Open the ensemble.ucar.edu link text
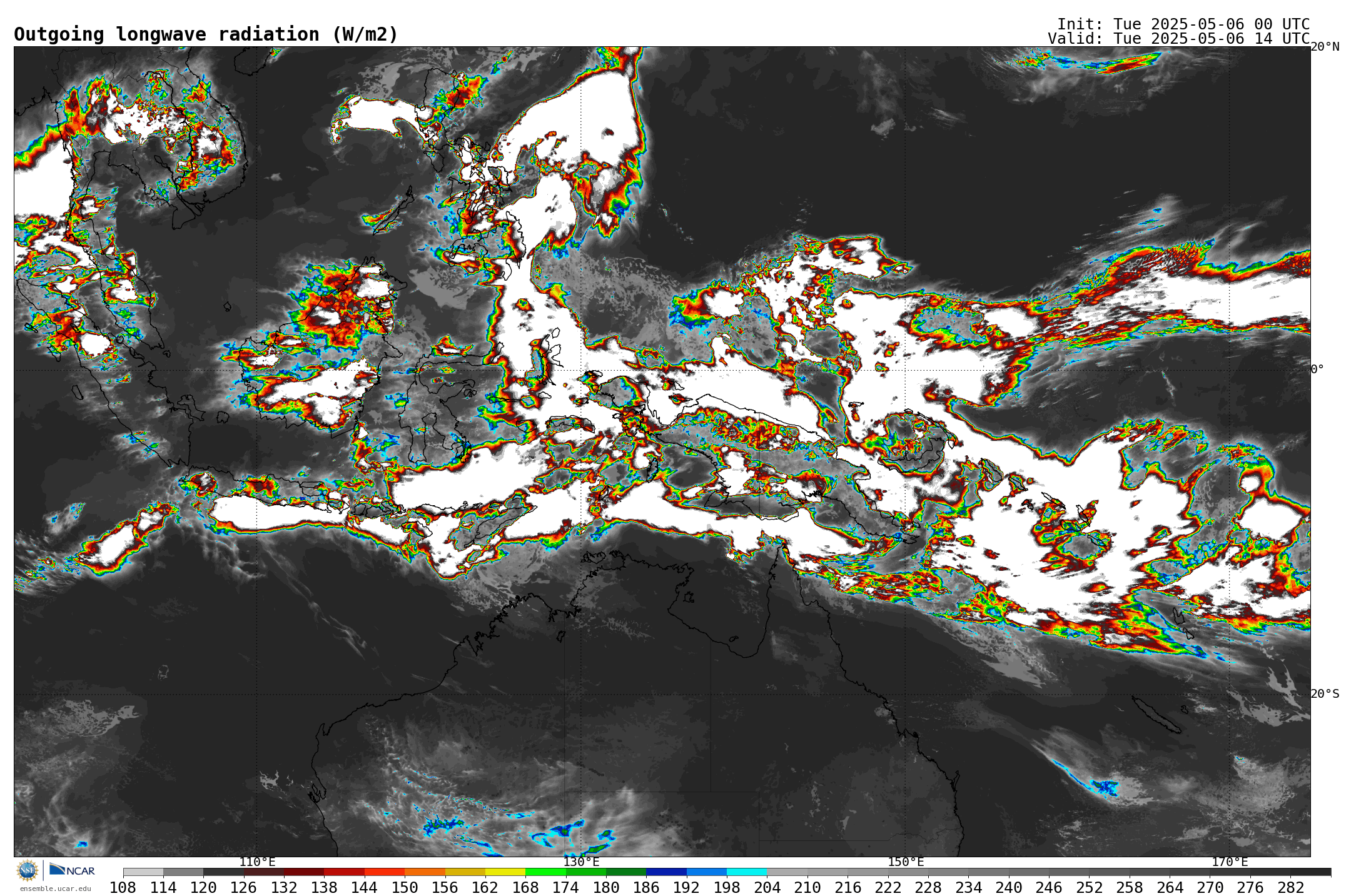The image size is (1351, 896). pos(56,888)
